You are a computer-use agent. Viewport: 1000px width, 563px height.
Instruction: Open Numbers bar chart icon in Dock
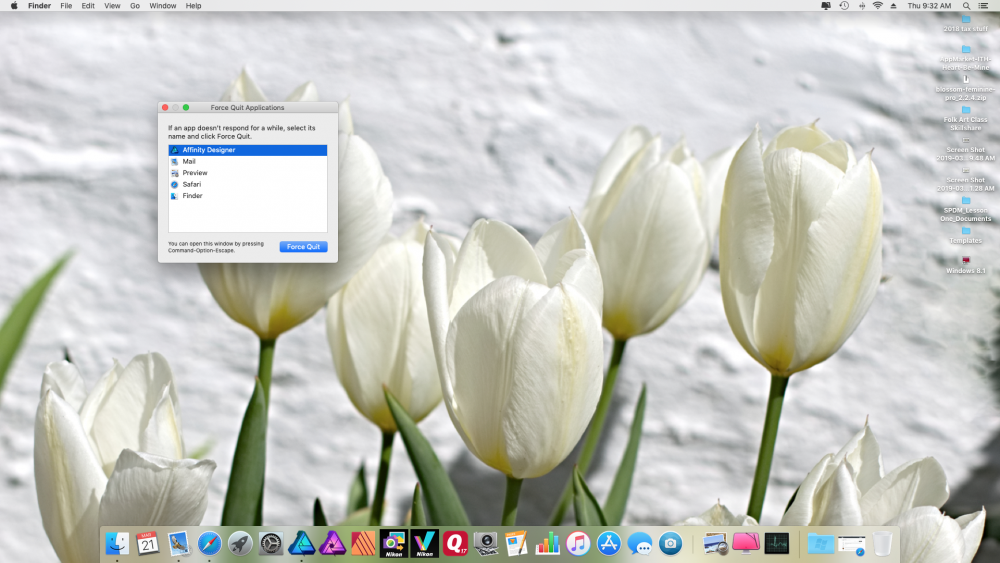547,544
